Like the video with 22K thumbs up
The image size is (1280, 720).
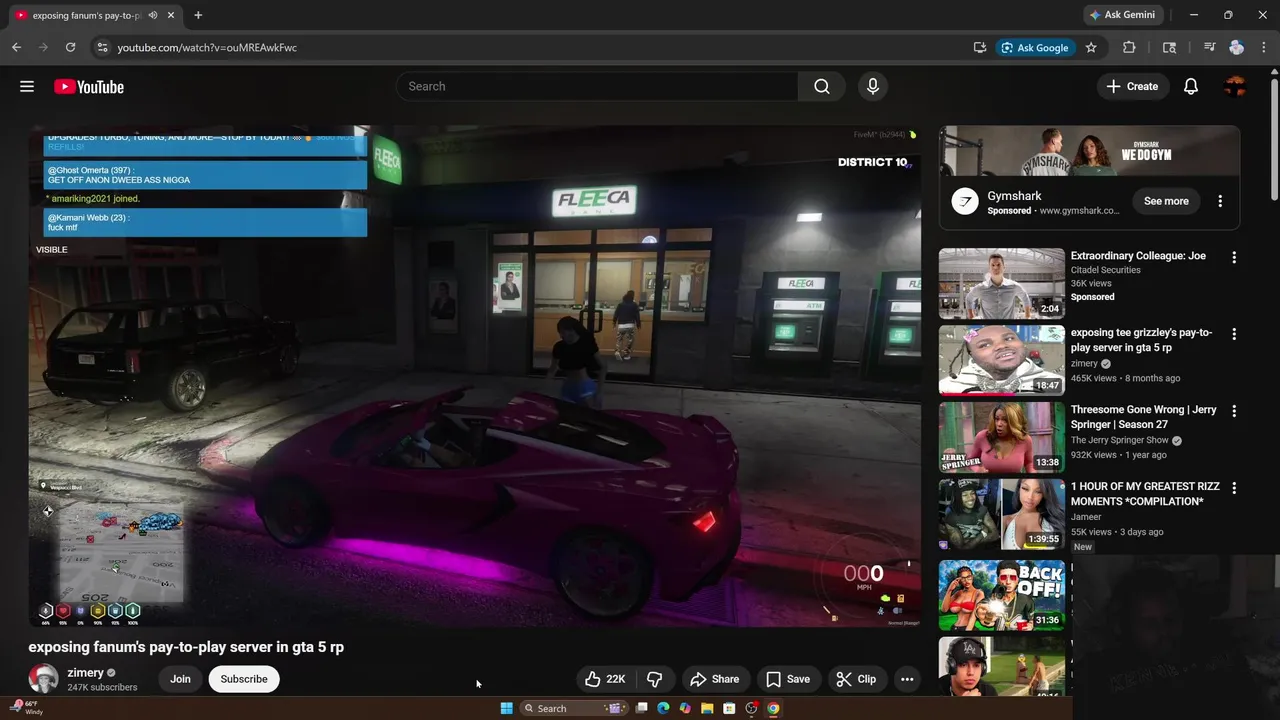605,679
